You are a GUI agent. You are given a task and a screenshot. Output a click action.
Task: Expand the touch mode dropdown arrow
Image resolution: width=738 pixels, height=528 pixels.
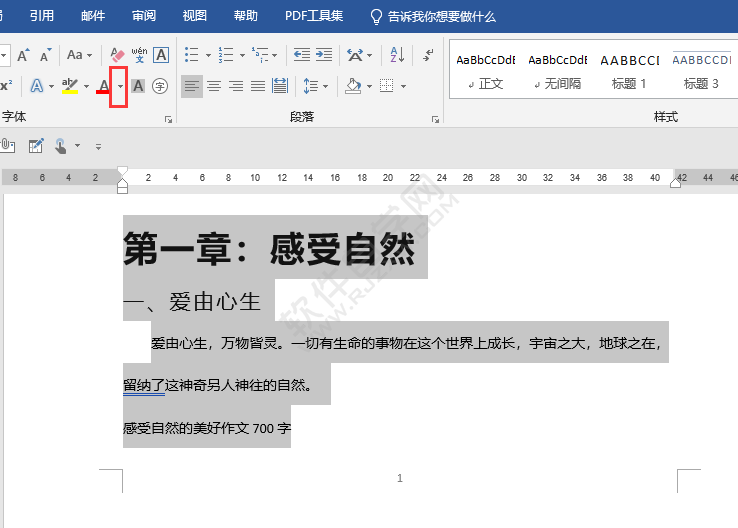click(77, 146)
